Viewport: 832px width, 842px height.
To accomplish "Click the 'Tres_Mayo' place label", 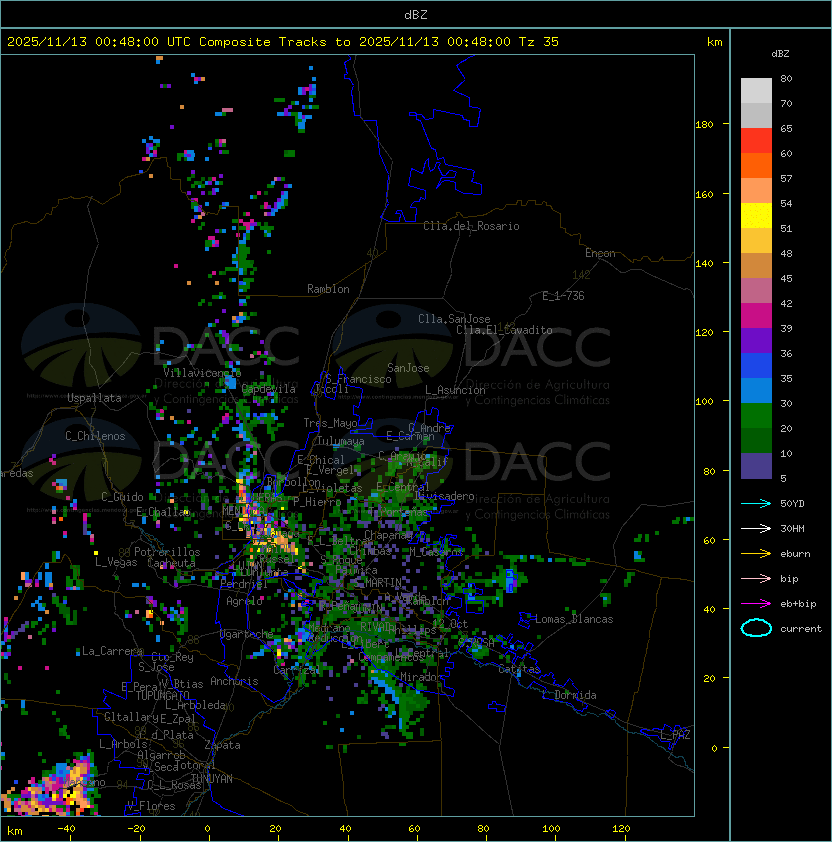I will 330,423.
